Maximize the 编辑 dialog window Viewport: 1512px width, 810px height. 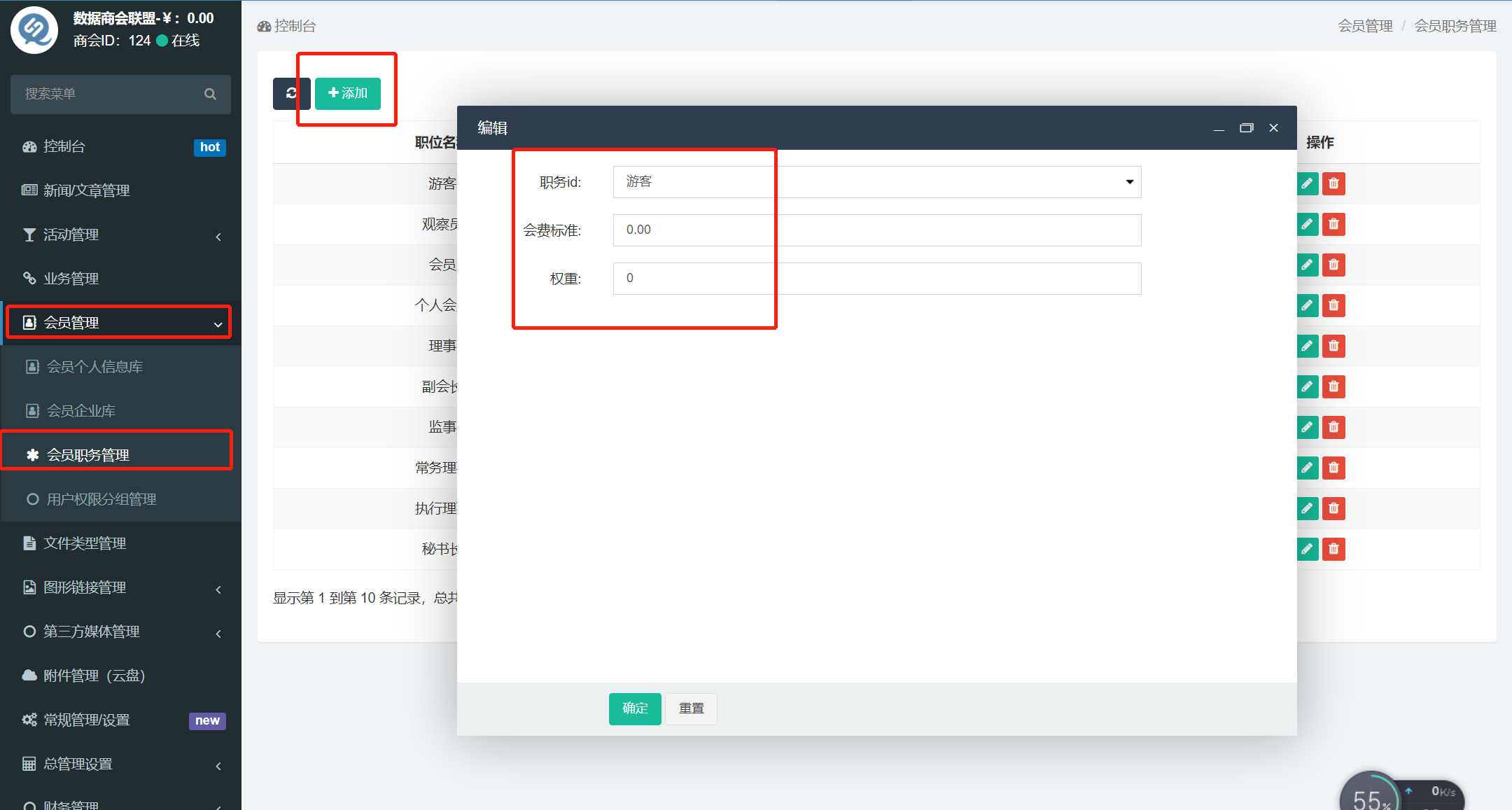click(x=1246, y=127)
